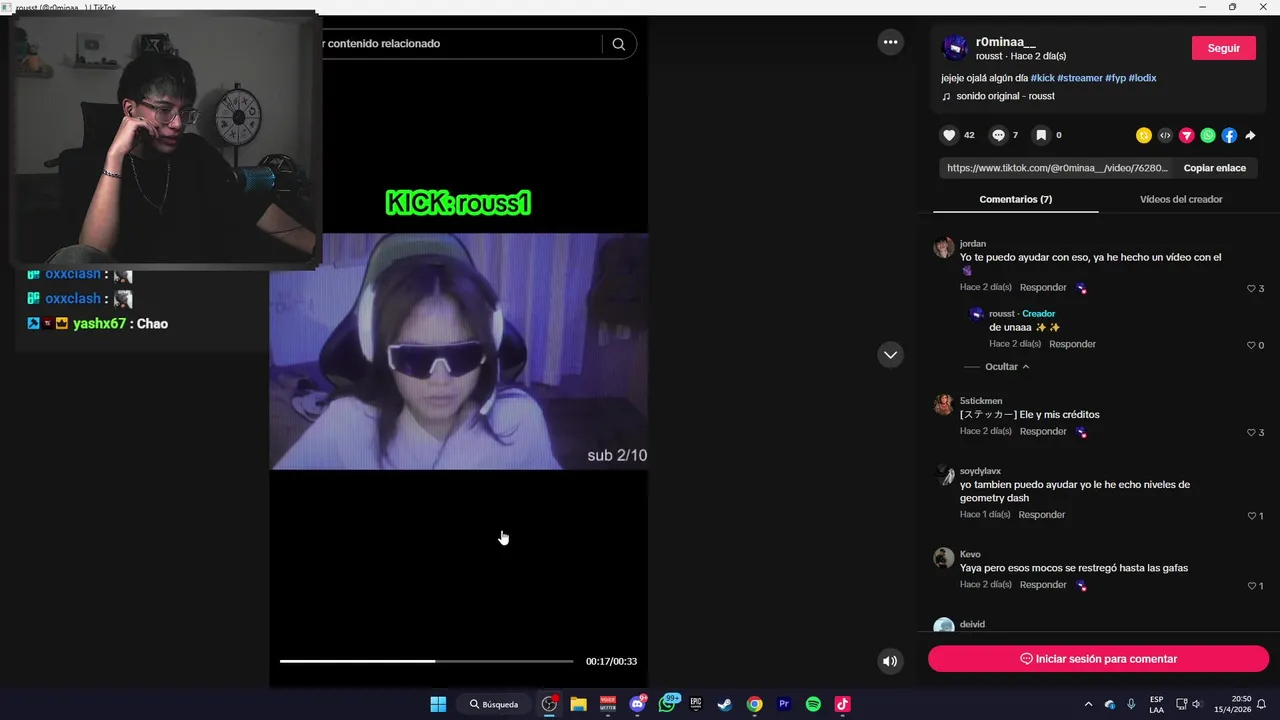The image size is (1280, 720).
Task: Open the #streamer hashtag
Action: pos(1079,78)
